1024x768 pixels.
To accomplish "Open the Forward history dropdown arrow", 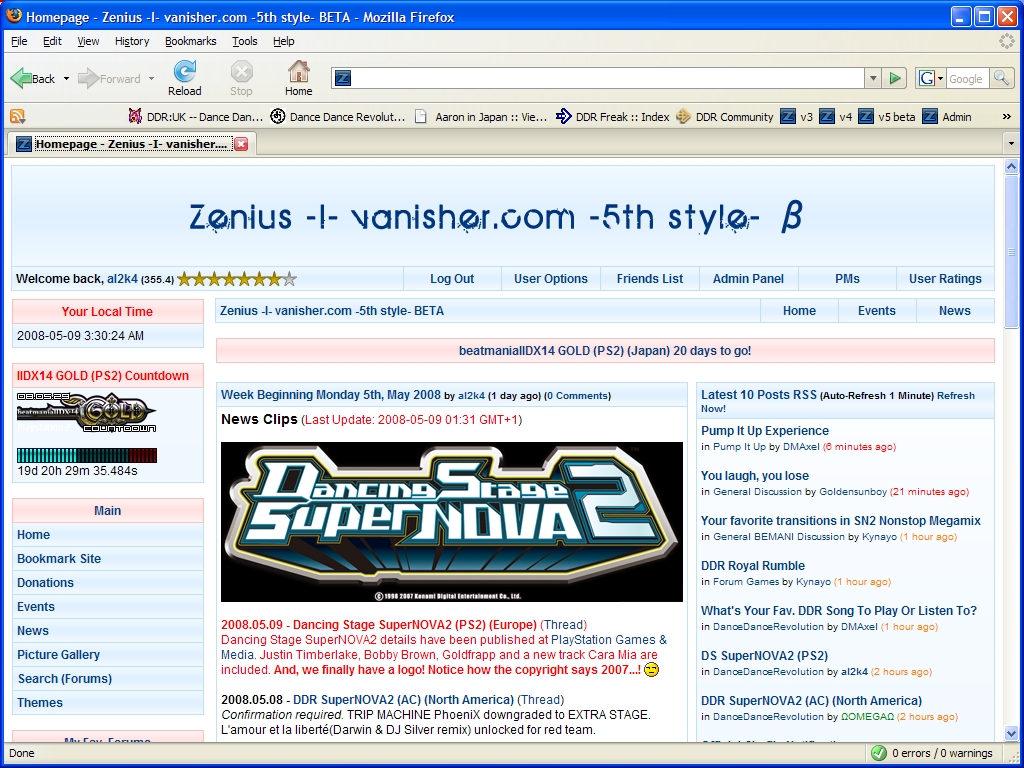I will [x=152, y=78].
